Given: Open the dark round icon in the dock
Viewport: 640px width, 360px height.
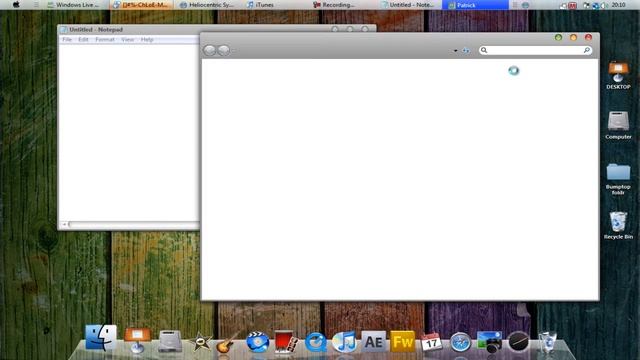Looking at the screenshot, I should click(x=518, y=342).
